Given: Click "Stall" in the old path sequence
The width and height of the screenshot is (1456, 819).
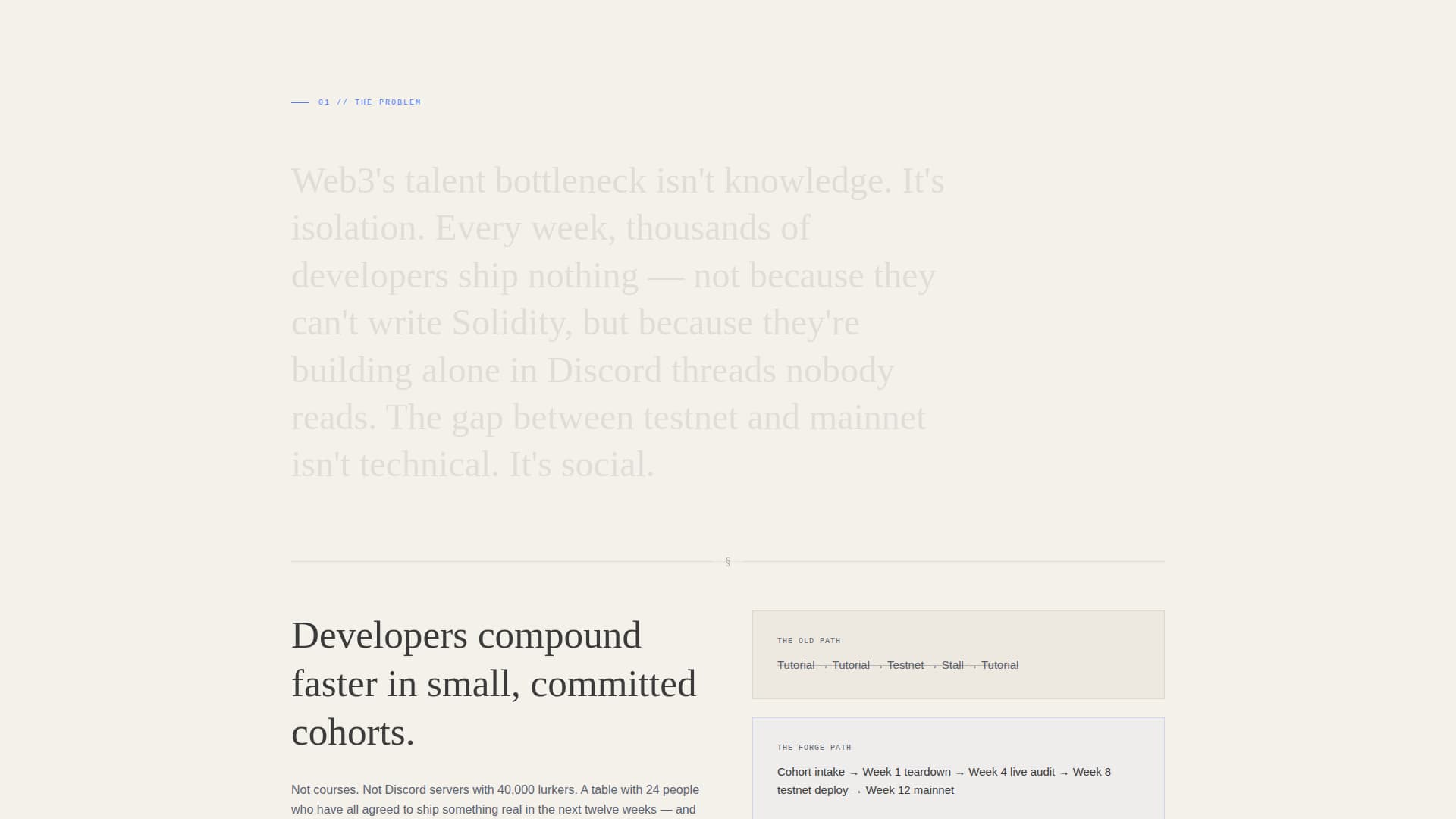Looking at the screenshot, I should click(952, 665).
